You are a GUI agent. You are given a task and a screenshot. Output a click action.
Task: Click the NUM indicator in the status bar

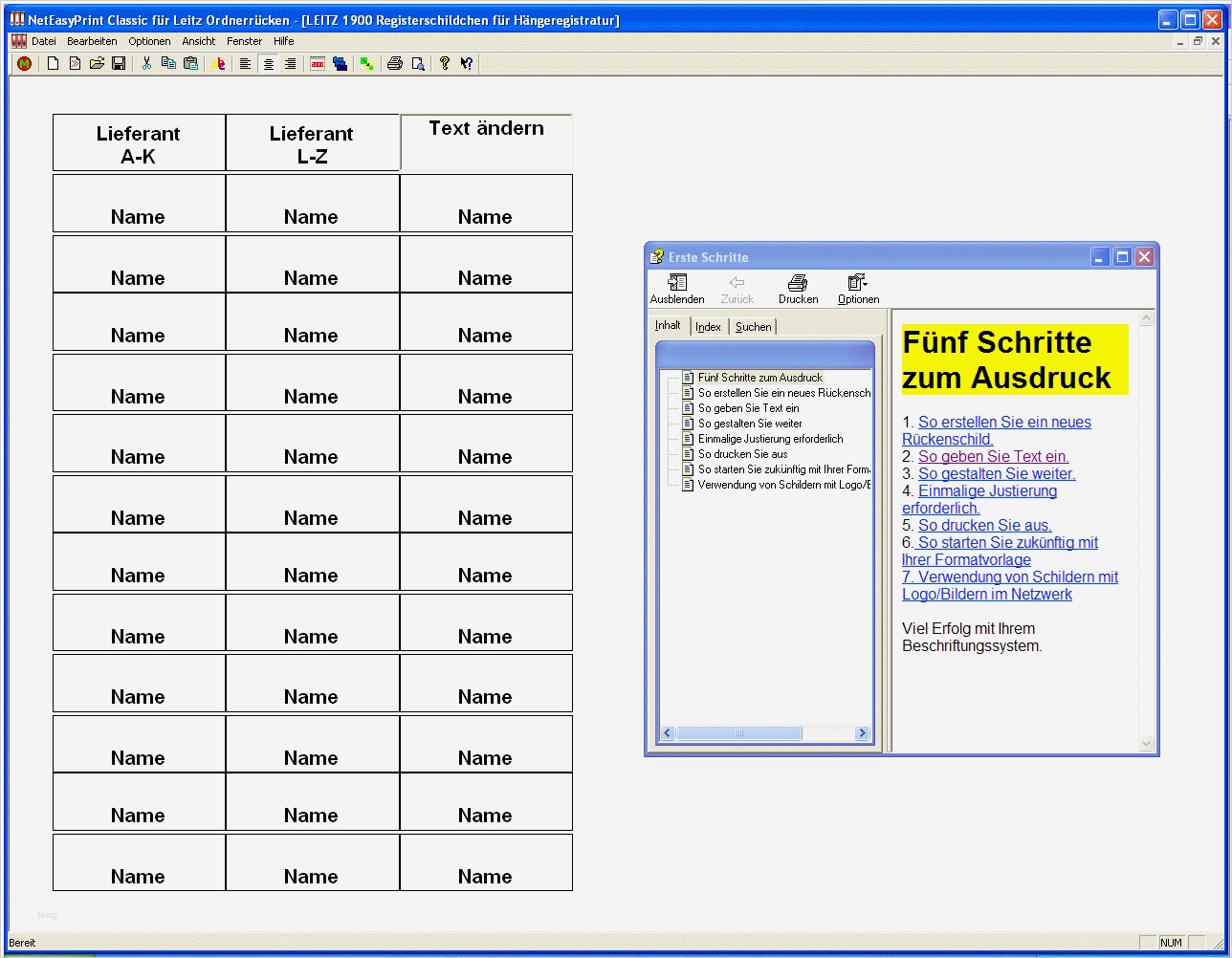coord(1171,943)
